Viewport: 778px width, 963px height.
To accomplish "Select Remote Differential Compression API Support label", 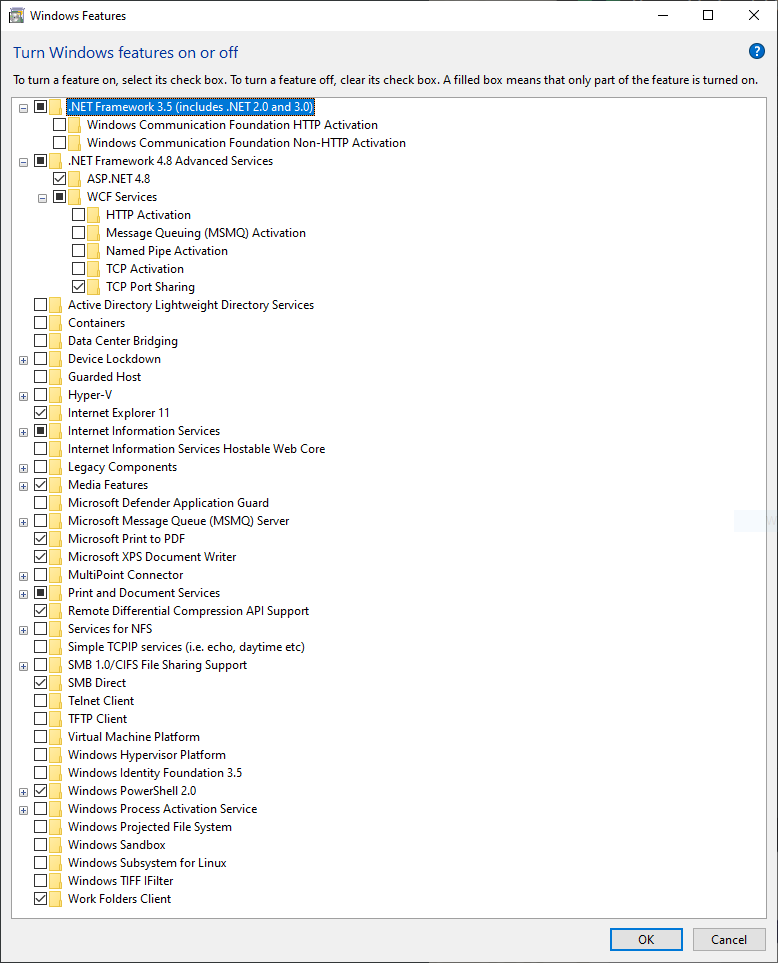I will pos(189,610).
